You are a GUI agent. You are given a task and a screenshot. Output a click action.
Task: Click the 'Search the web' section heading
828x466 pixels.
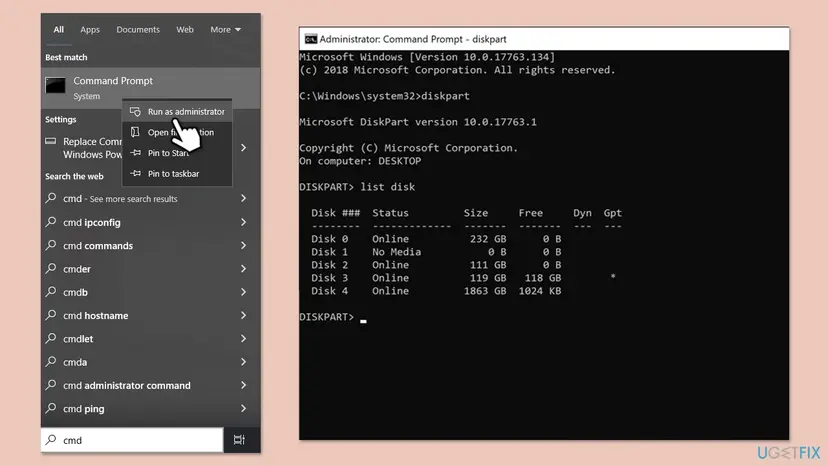(74, 176)
